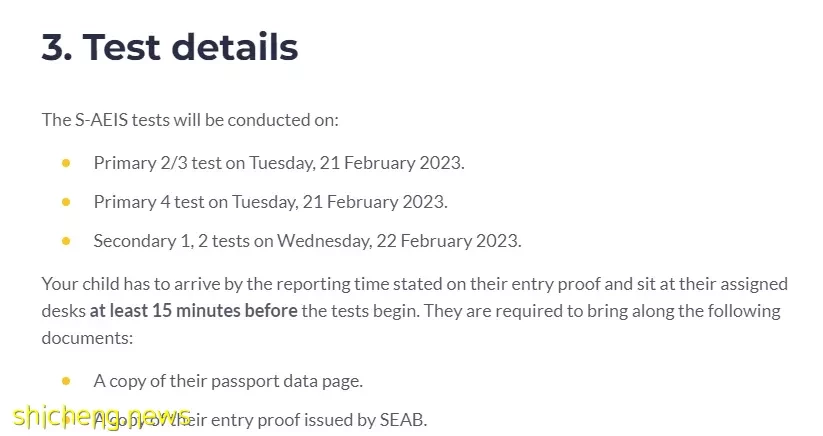Select the Primary 2/3 test on Tuesday line
The width and height of the screenshot is (823, 436).
[x=279, y=163]
